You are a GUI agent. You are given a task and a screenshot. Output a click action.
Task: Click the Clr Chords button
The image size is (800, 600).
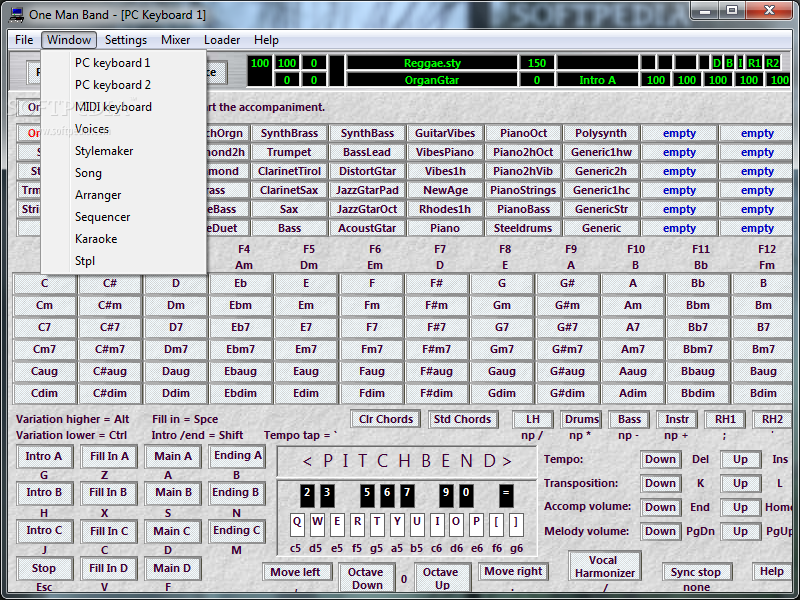(386, 419)
